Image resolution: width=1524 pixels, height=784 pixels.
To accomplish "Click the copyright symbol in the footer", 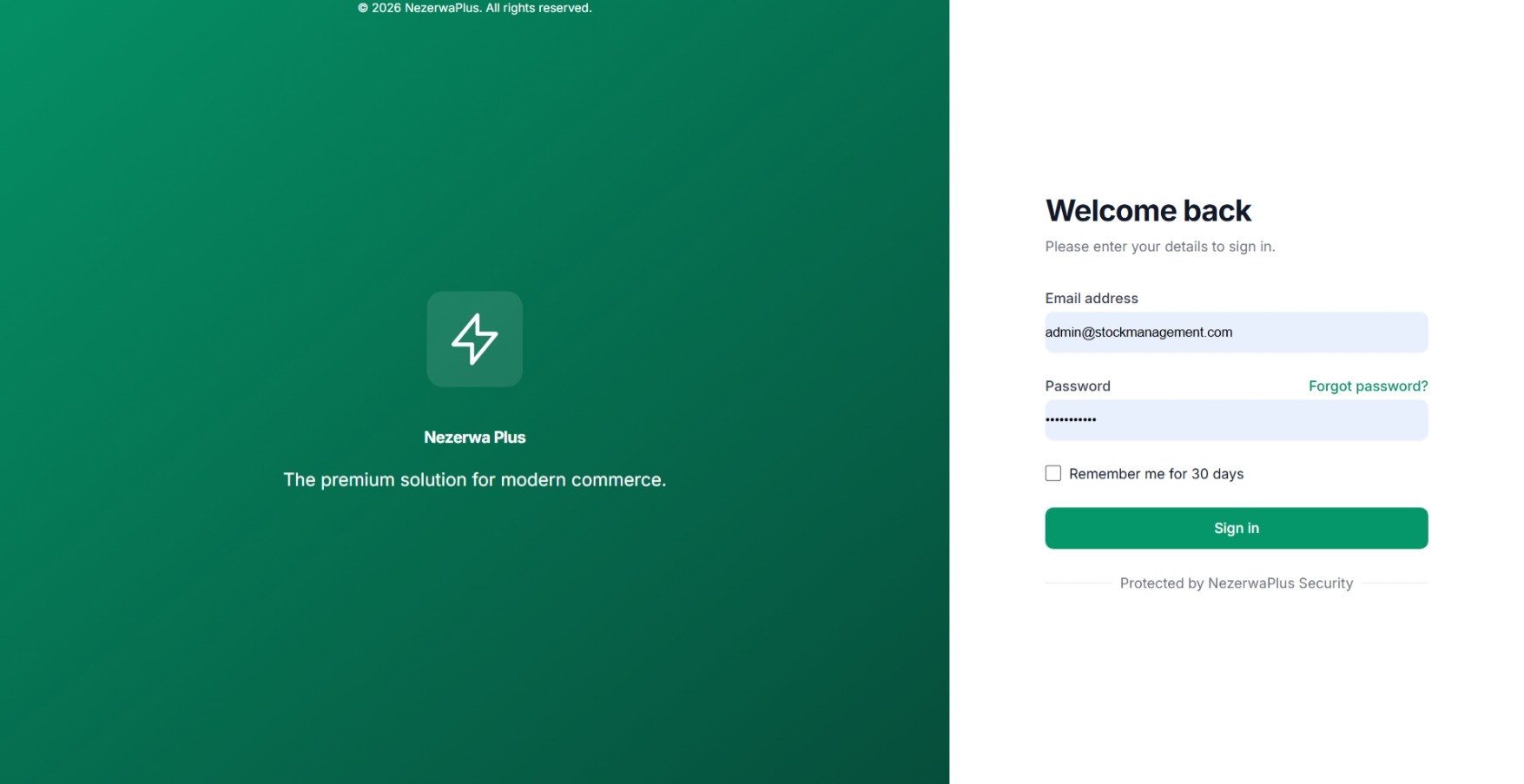I will pyautogui.click(x=363, y=8).
